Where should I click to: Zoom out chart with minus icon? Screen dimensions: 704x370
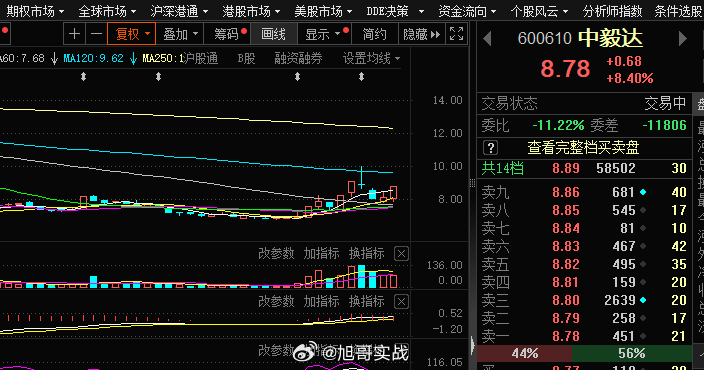pos(96,34)
